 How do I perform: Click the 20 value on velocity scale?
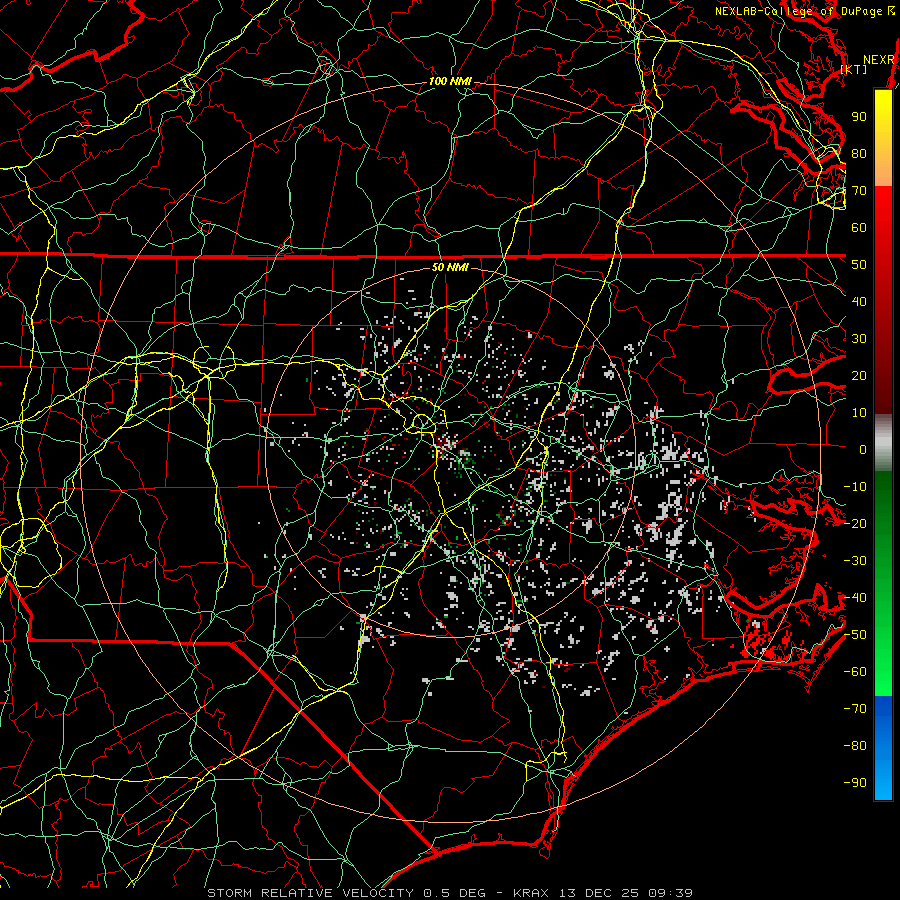pyautogui.click(x=859, y=376)
